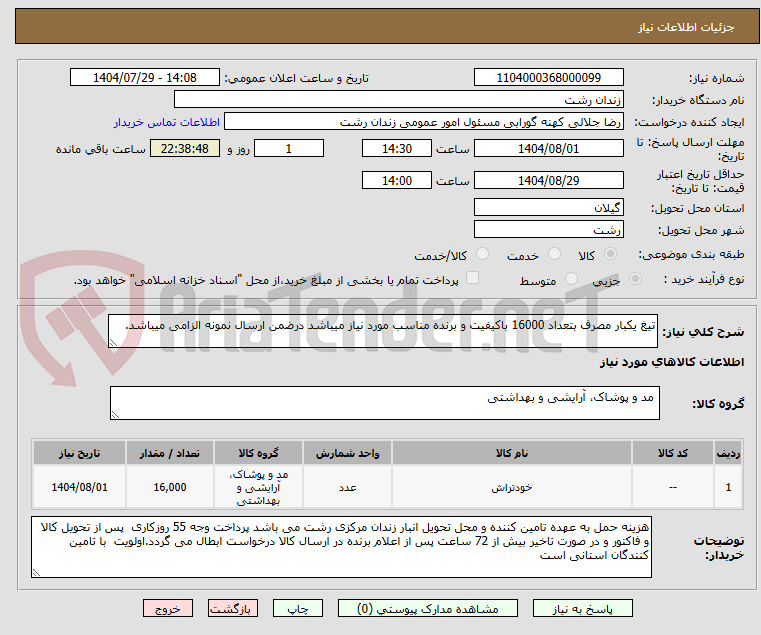Screen dimensions: 761x635
Task: Click the شهر محل تحویل field رشت
Action: pyautogui.click(x=548, y=229)
